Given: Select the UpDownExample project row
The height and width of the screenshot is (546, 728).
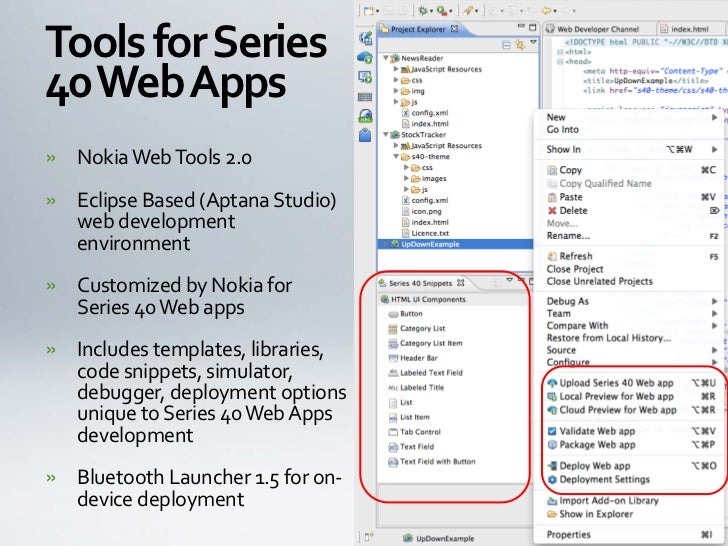Looking at the screenshot, I should (x=455, y=244).
